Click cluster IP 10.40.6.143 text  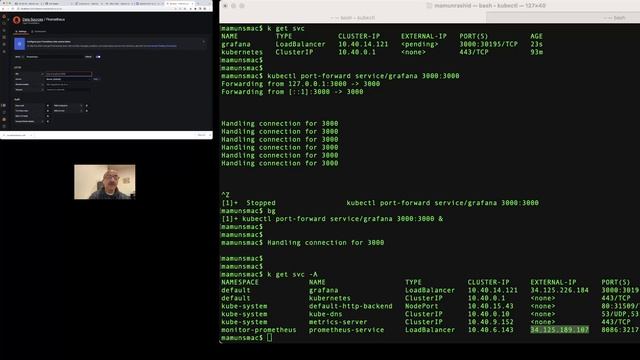coord(491,330)
